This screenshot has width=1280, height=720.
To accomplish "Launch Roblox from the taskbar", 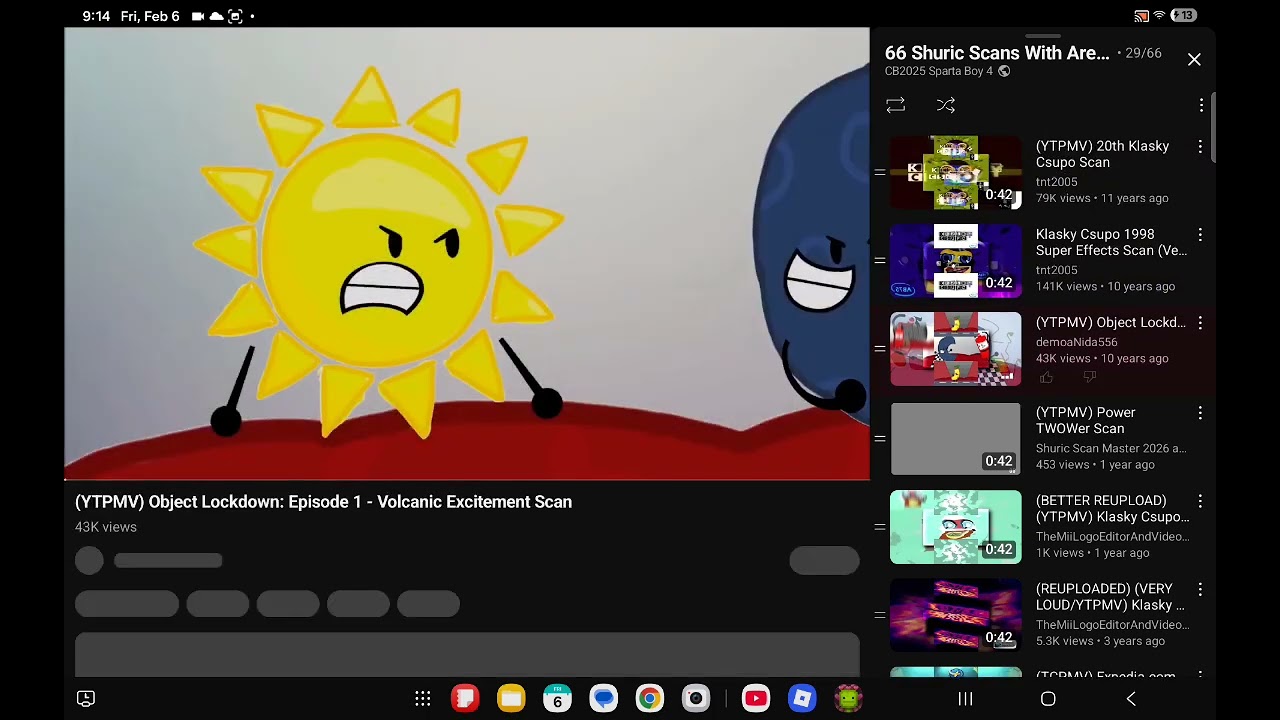I will click(x=802, y=698).
